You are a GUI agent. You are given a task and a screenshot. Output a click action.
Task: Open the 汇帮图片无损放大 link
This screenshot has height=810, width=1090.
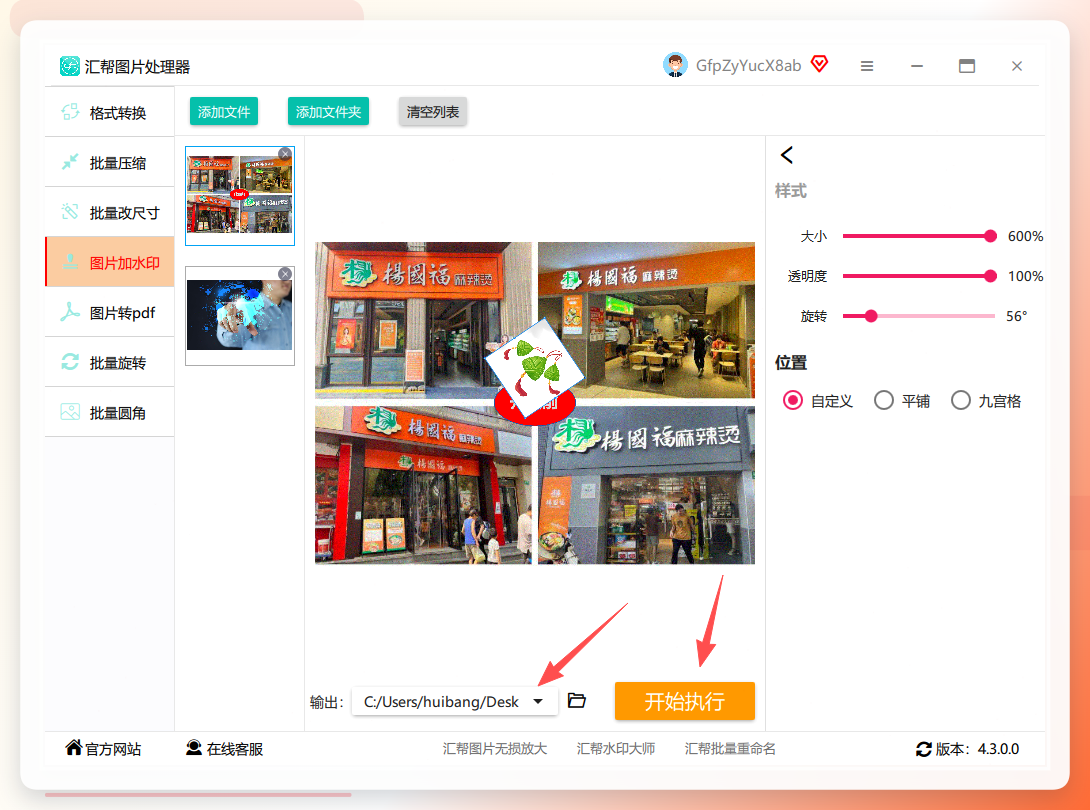[495, 749]
